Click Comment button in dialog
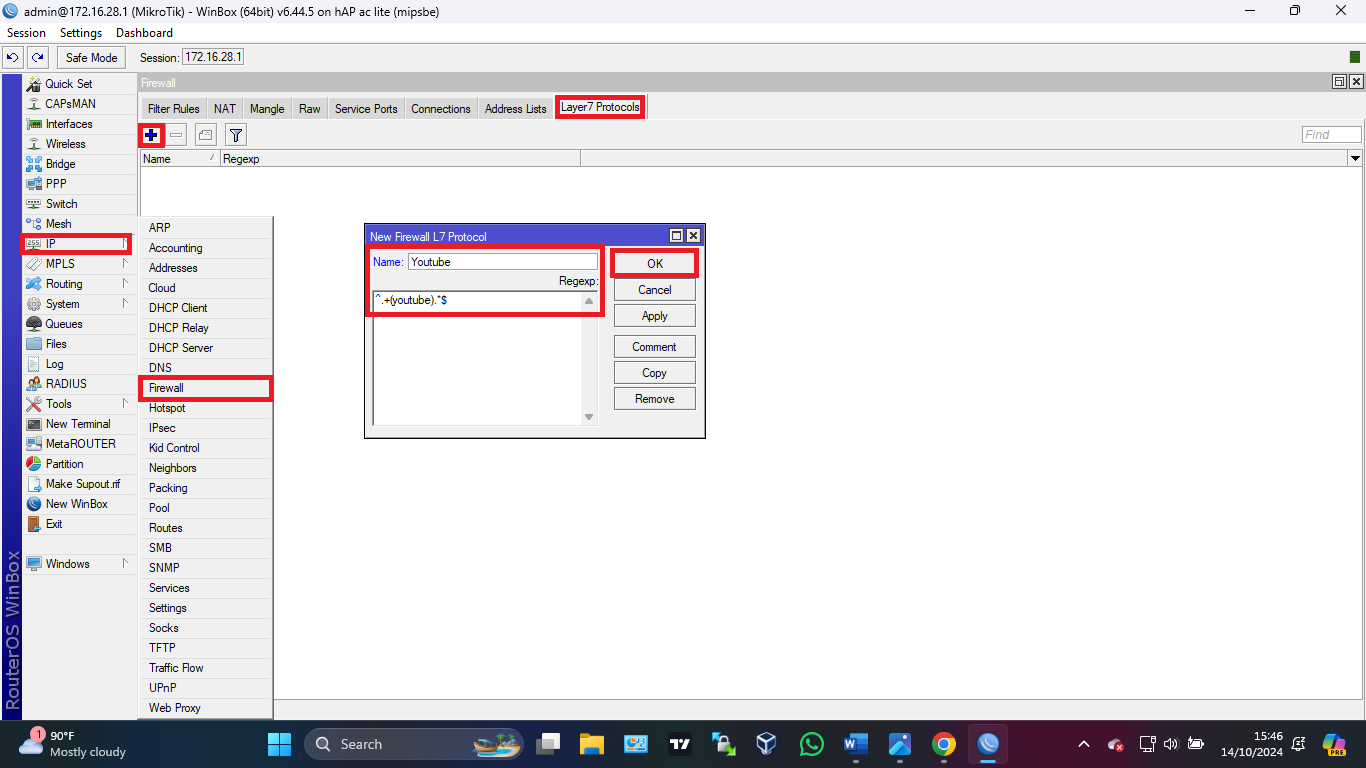 click(655, 346)
